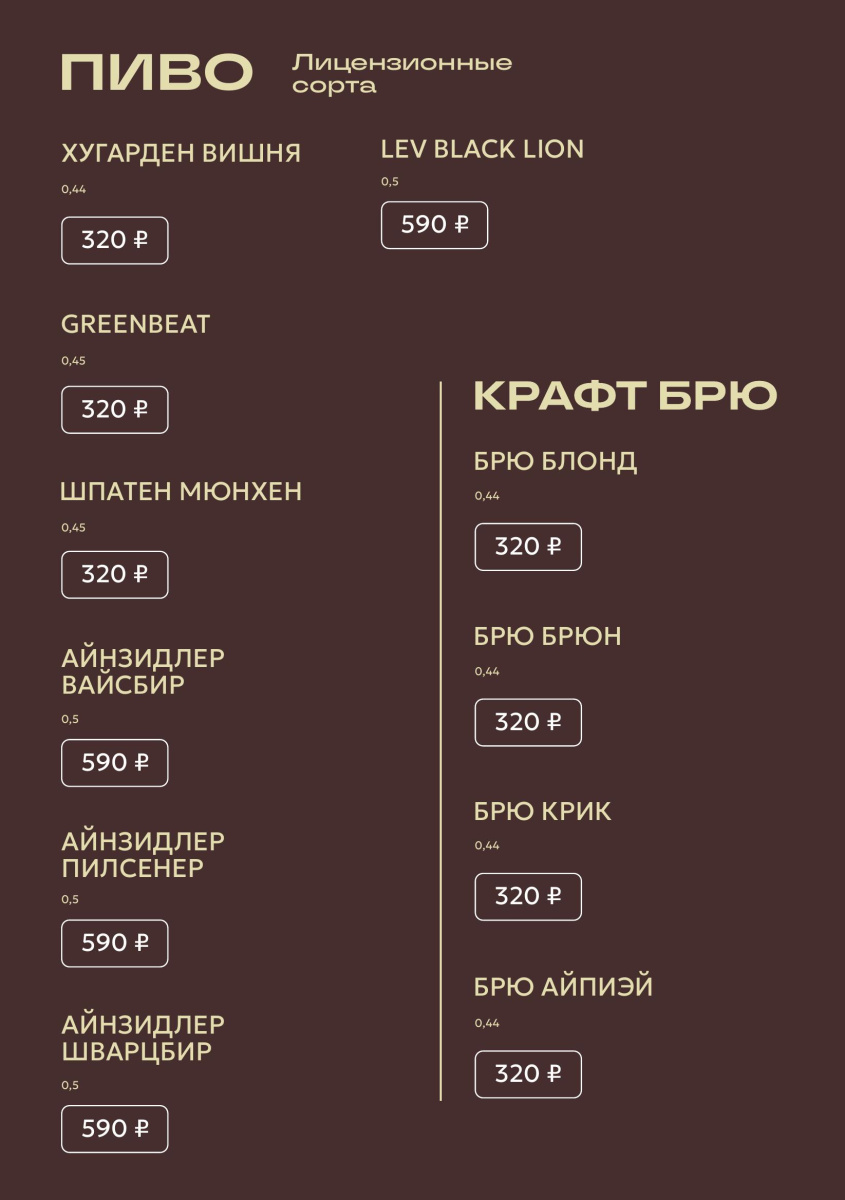Open the КРАФТ БРЮ section heading

(x=625, y=396)
